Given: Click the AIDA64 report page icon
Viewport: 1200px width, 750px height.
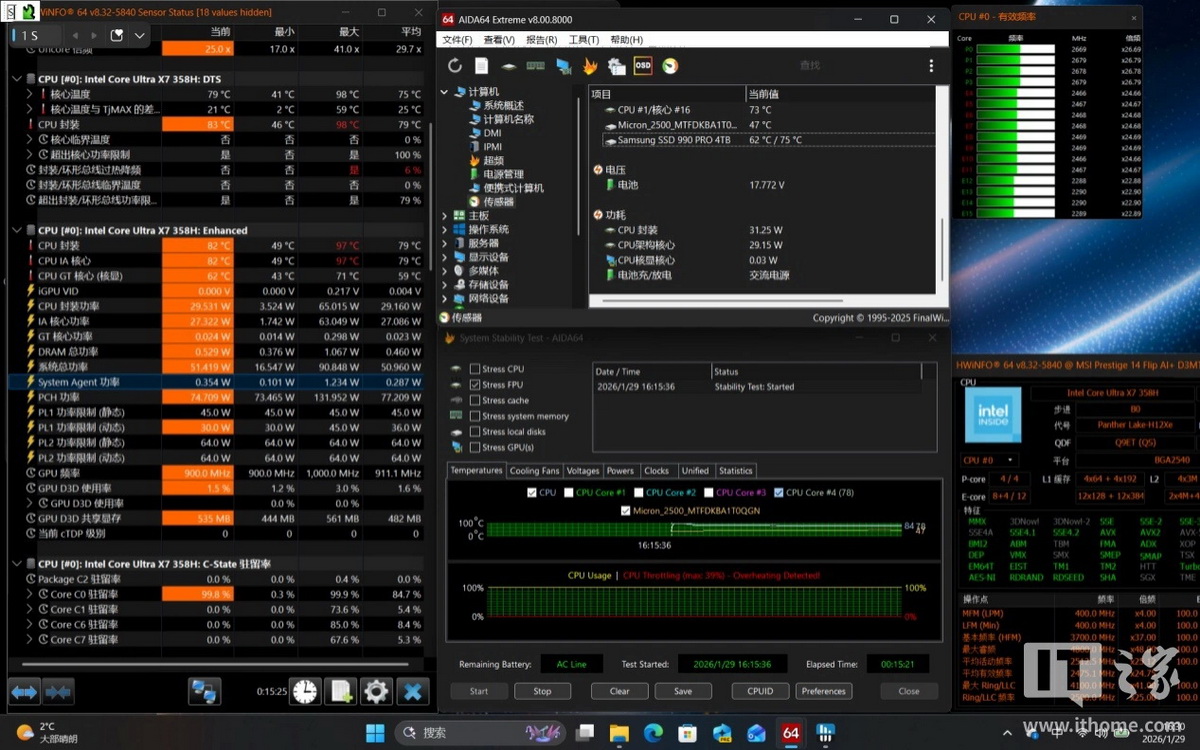Looking at the screenshot, I should (481, 66).
